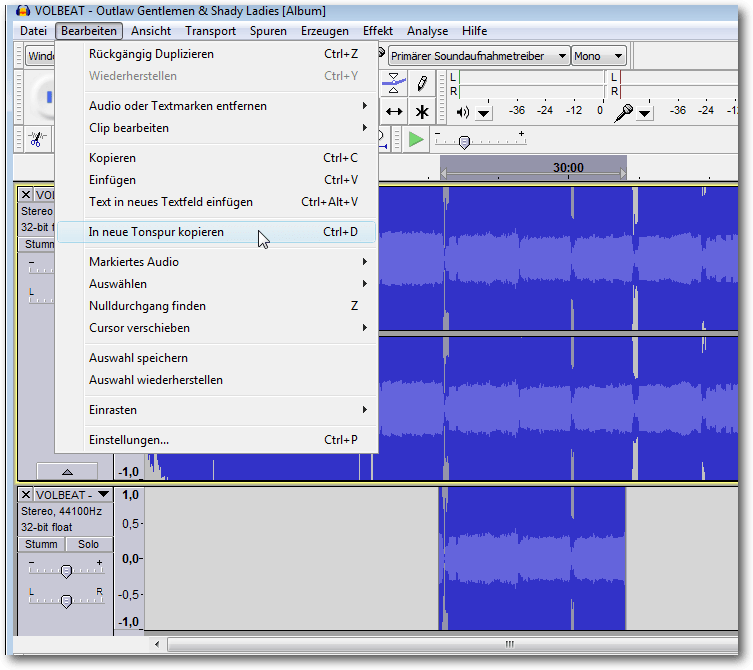Expand Audio oder Textmarken entfernen submenu
Screen dimensions: 753x670
230,106
